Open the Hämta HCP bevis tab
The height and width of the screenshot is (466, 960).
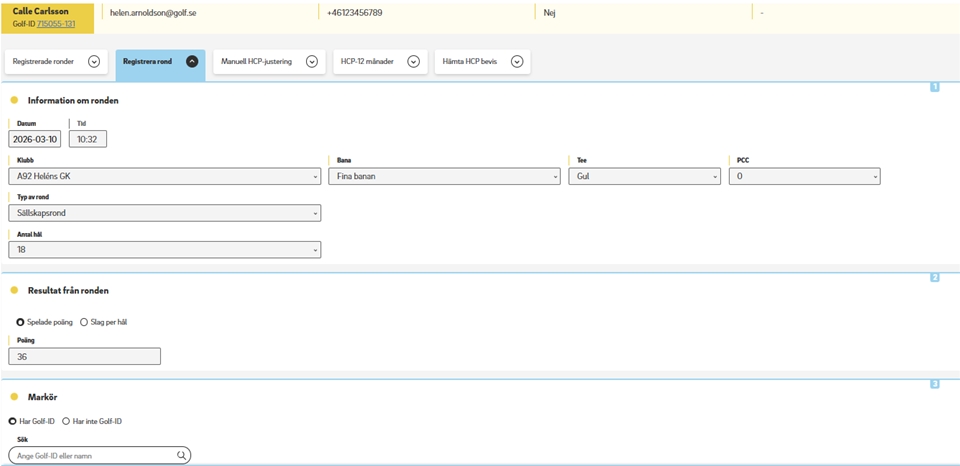point(470,61)
